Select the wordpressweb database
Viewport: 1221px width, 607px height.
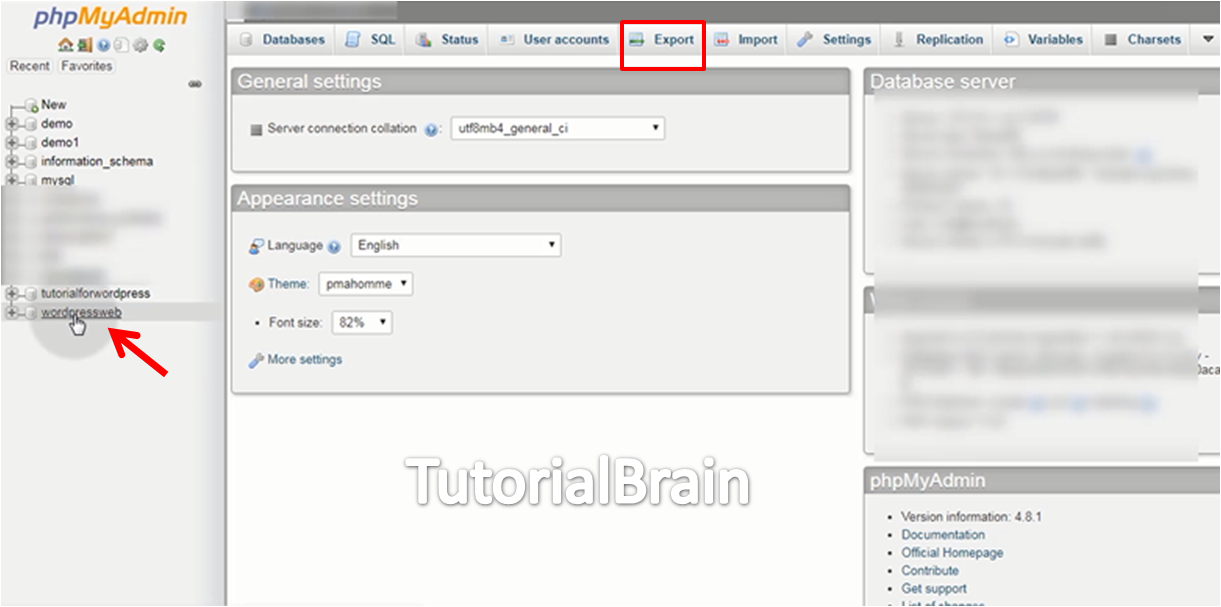tap(81, 312)
